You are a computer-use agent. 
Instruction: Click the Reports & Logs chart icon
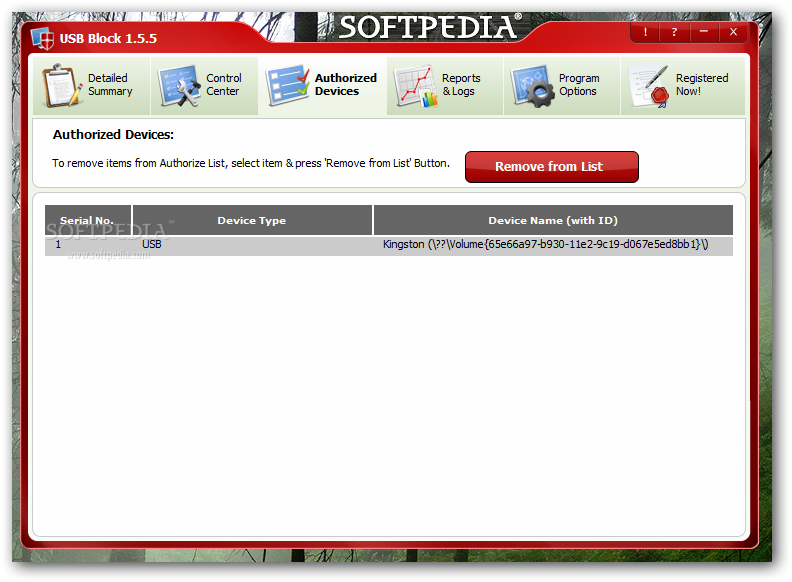coord(415,86)
